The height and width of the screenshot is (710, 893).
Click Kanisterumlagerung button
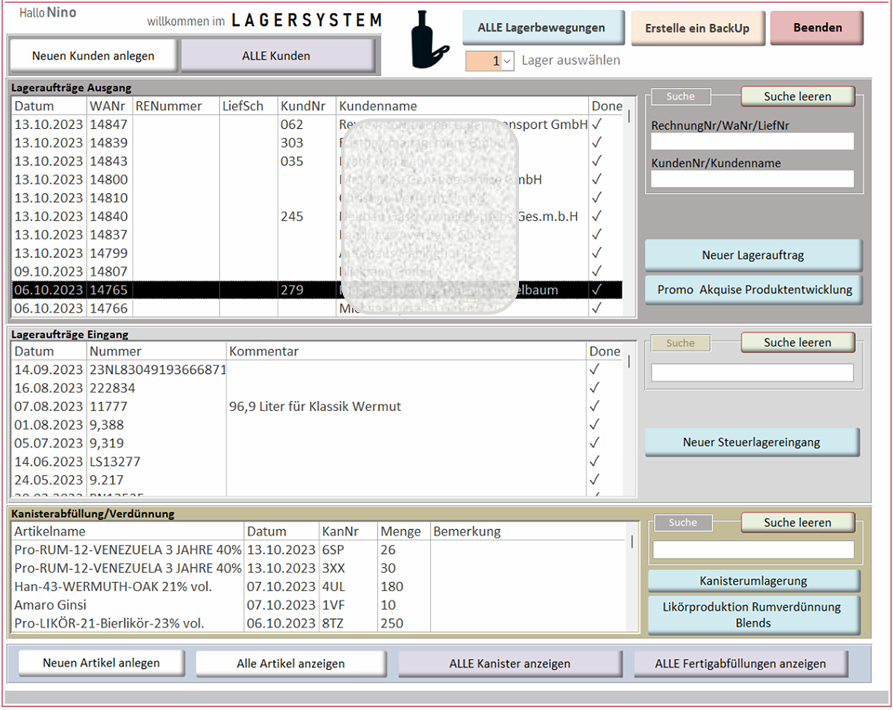(x=753, y=581)
